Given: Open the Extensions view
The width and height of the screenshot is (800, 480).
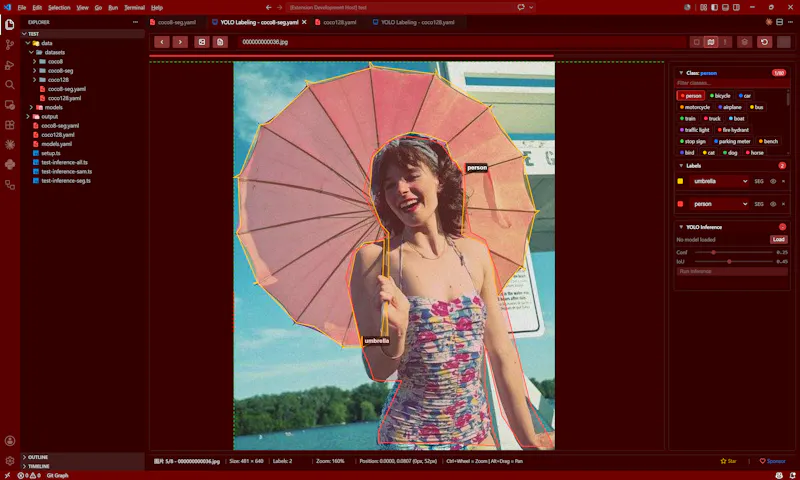Looking at the screenshot, I should click(x=10, y=124).
